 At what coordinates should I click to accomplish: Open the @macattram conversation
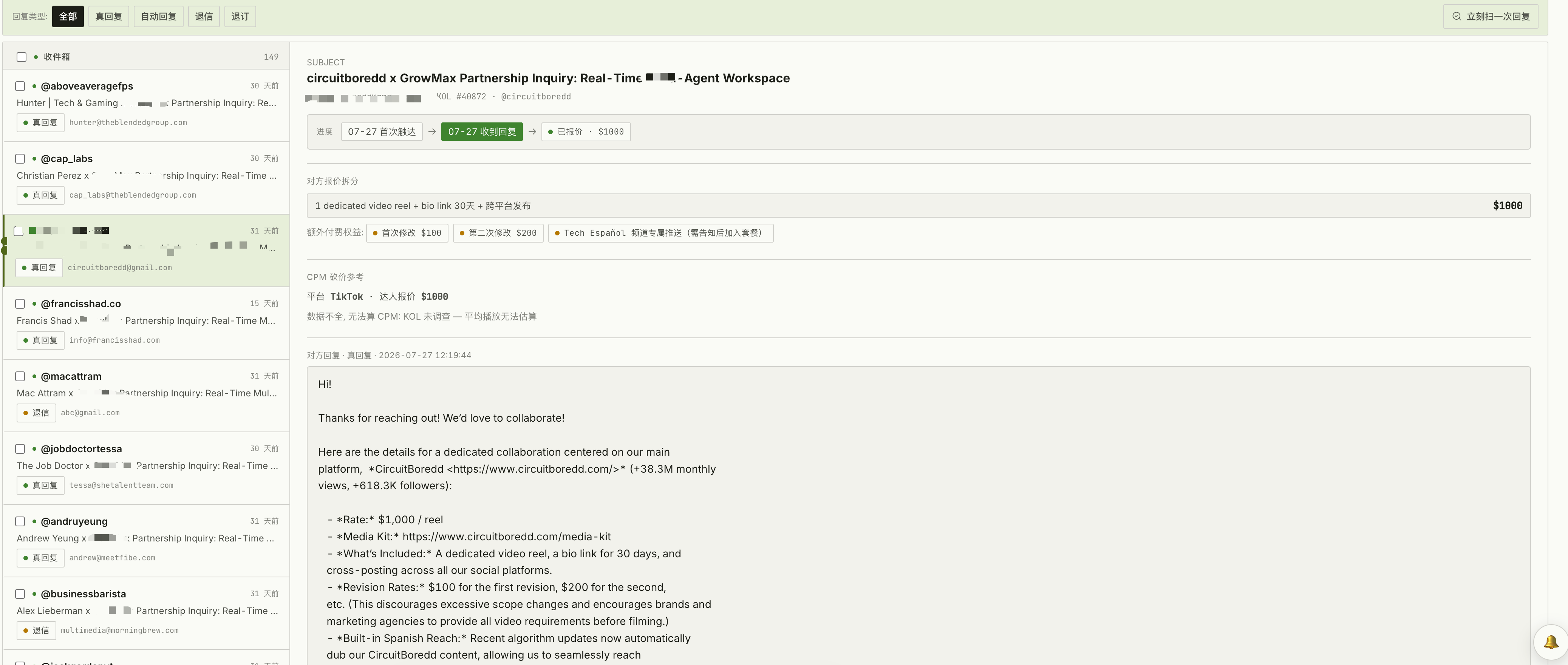146,395
